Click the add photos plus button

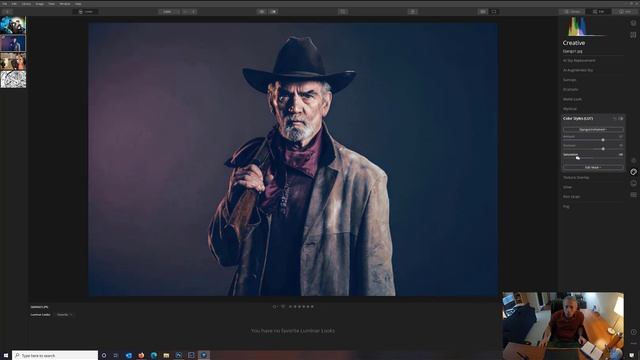7,12
